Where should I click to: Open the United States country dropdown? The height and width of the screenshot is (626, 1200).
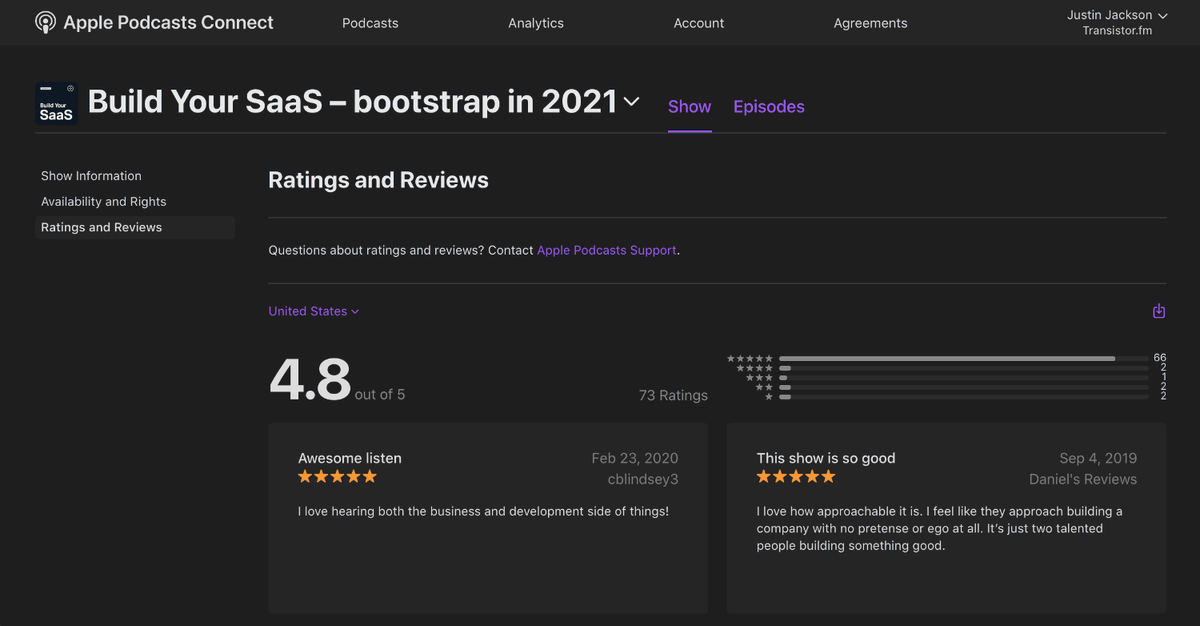313,311
